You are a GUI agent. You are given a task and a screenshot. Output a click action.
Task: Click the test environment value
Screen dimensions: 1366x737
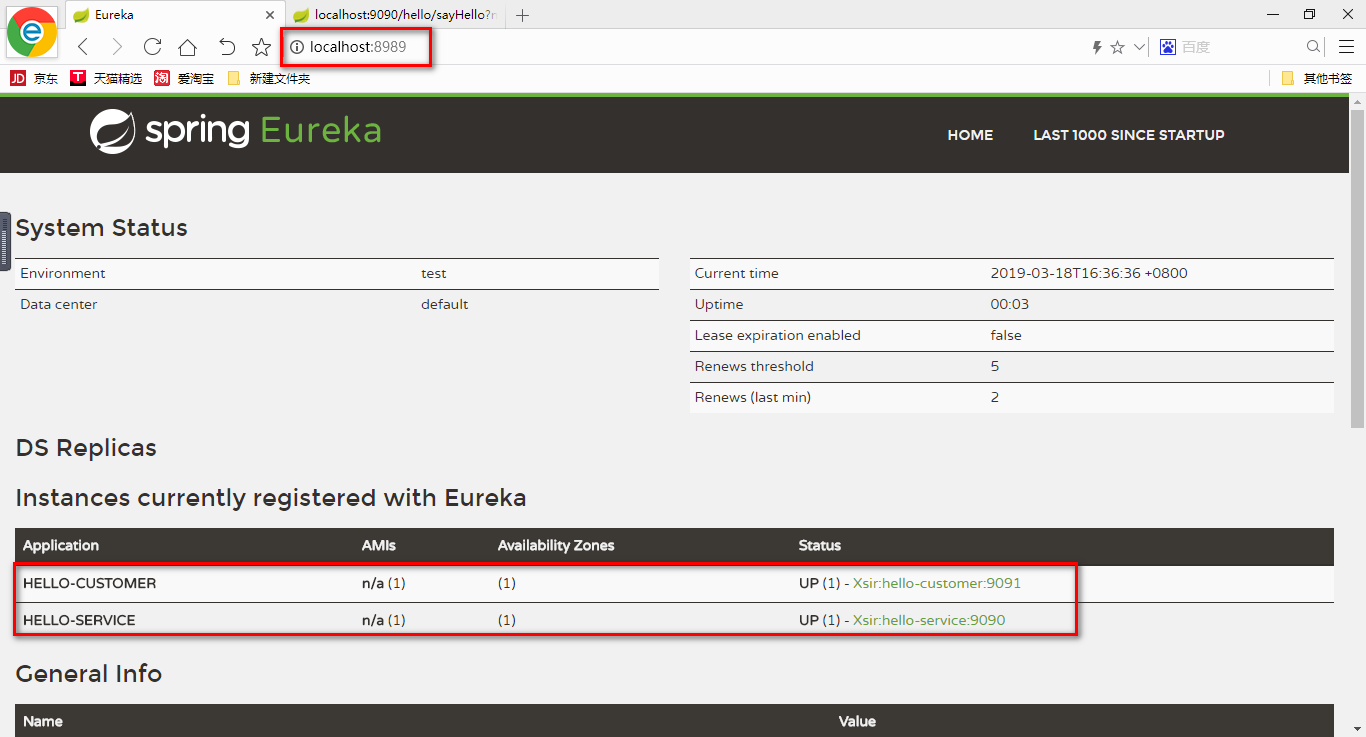[x=434, y=273]
